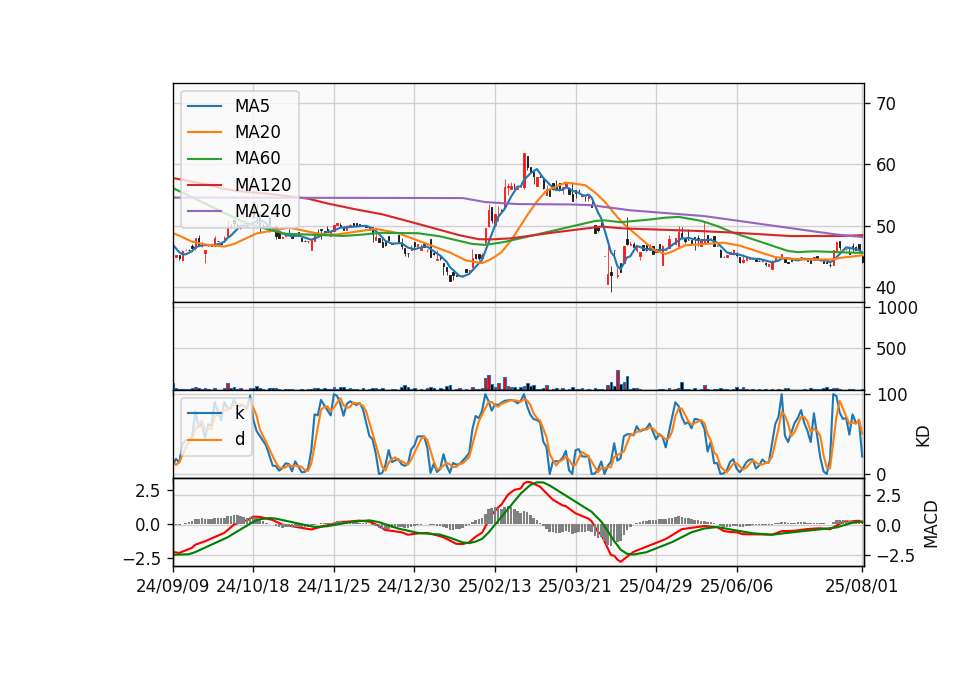Click the left MACD axis value 0.0
The height and width of the screenshot is (690, 960).
point(147,525)
